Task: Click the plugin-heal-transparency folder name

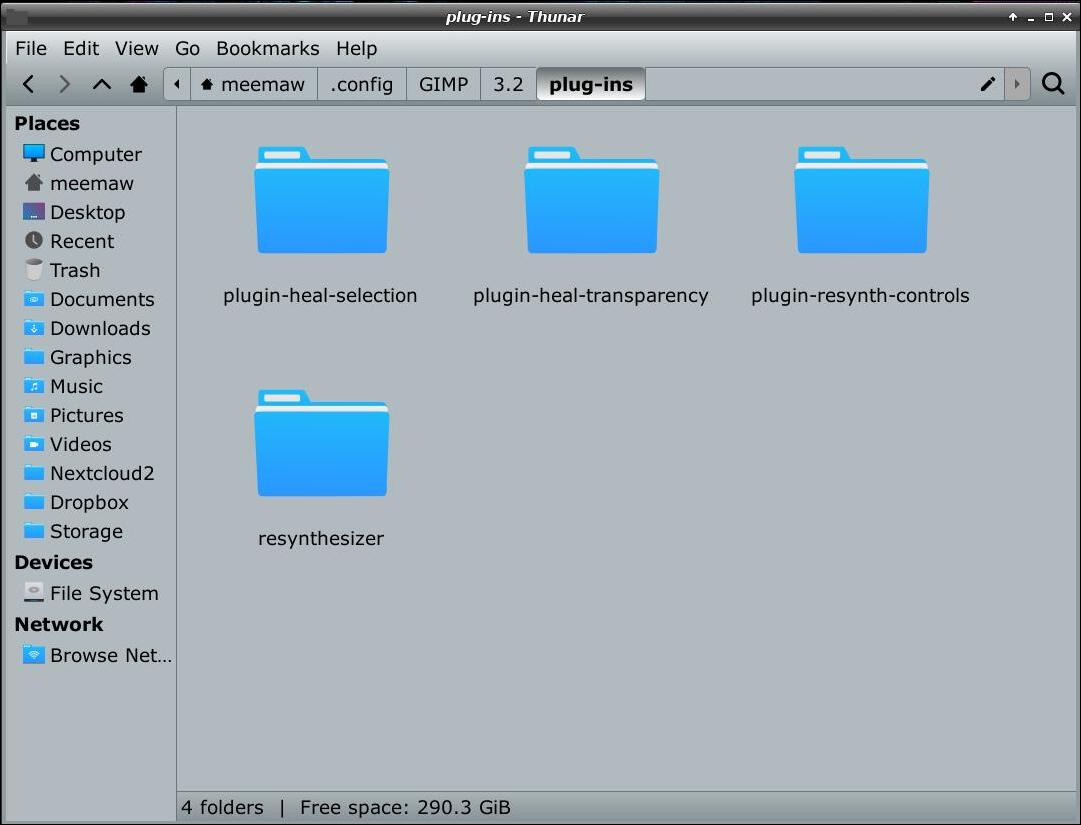Action: (x=591, y=296)
